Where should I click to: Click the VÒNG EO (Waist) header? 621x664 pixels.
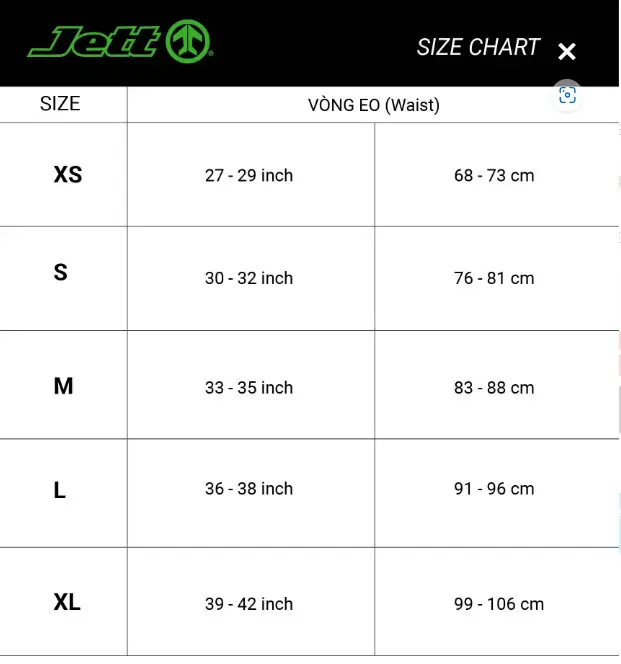[373, 105]
